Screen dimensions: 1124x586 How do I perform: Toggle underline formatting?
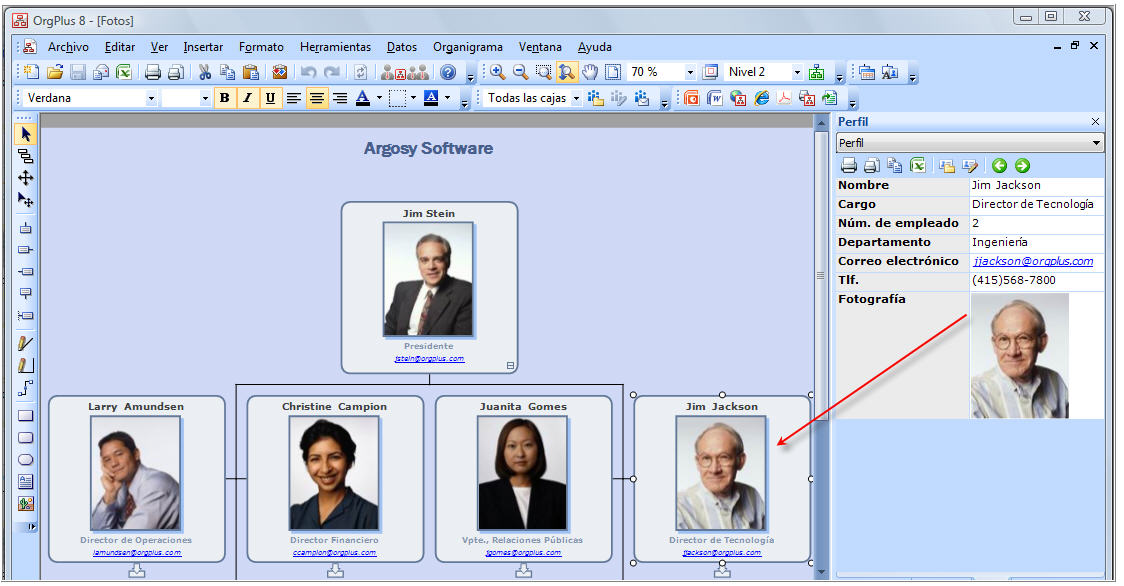point(270,98)
